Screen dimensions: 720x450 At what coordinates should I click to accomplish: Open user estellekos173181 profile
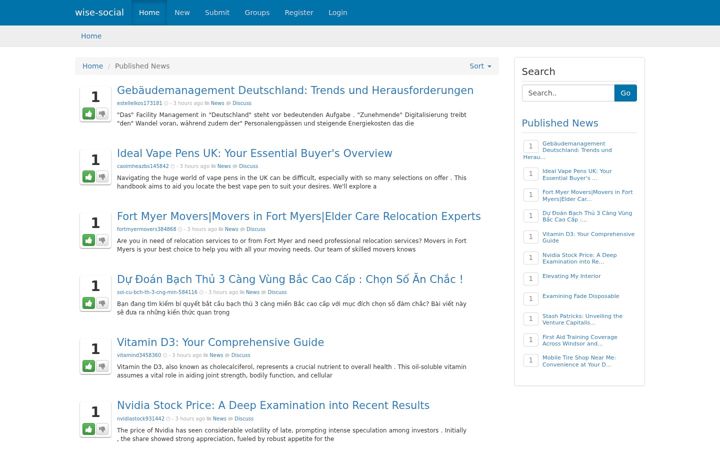click(139, 103)
